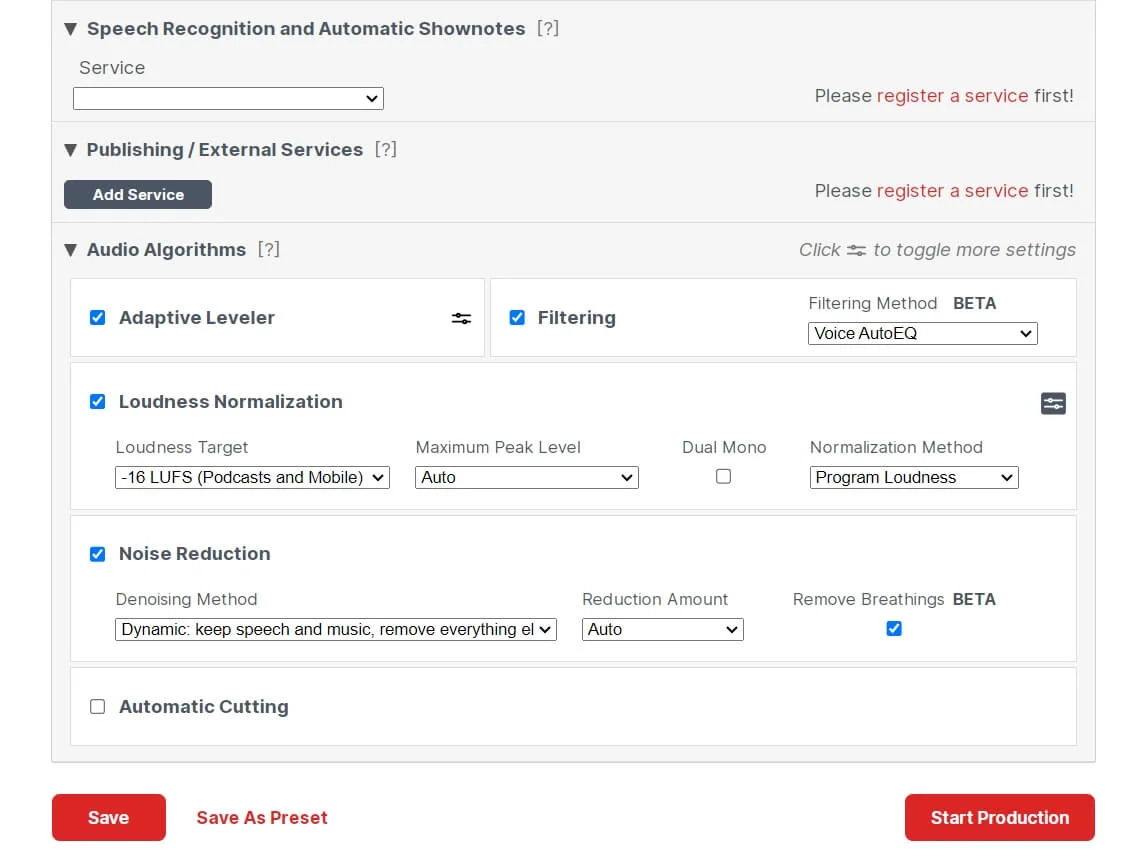
Task: Click the Add Service button
Action: 138,195
